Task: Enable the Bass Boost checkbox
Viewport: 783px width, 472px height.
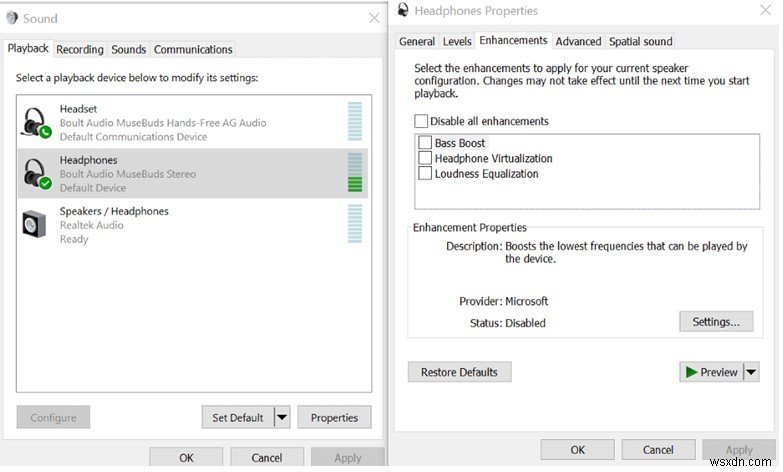Action: pos(426,143)
